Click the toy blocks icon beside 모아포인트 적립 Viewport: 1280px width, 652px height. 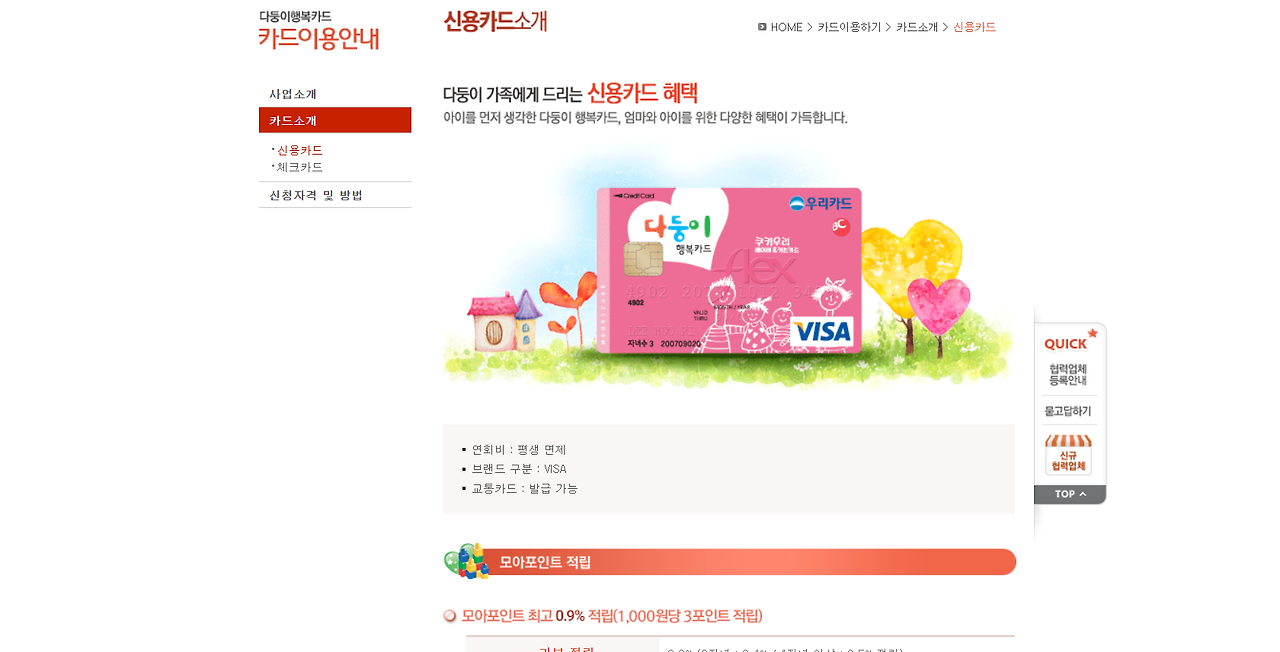tap(466, 561)
